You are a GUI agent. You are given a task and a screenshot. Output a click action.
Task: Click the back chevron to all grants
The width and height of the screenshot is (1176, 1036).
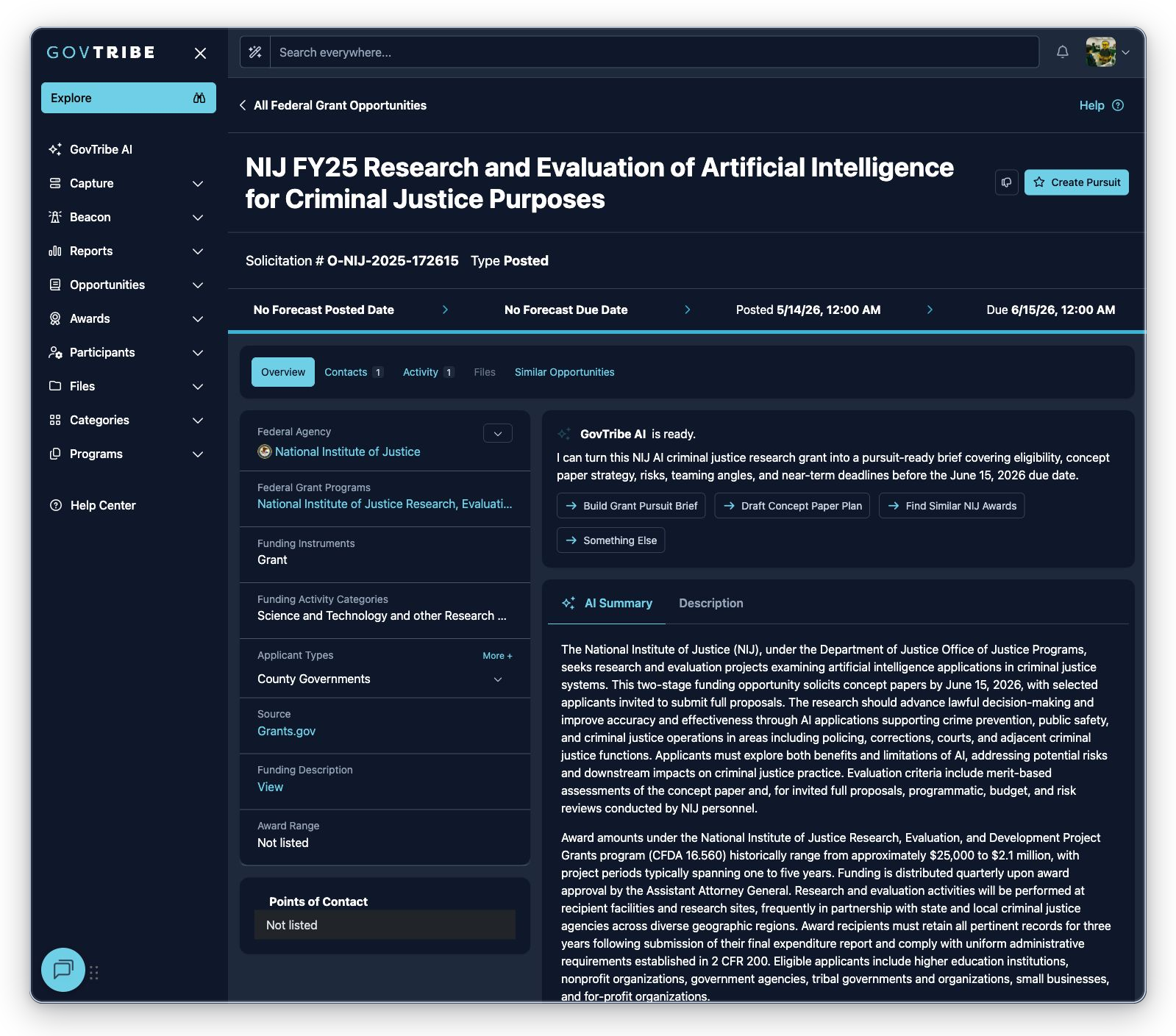243,105
